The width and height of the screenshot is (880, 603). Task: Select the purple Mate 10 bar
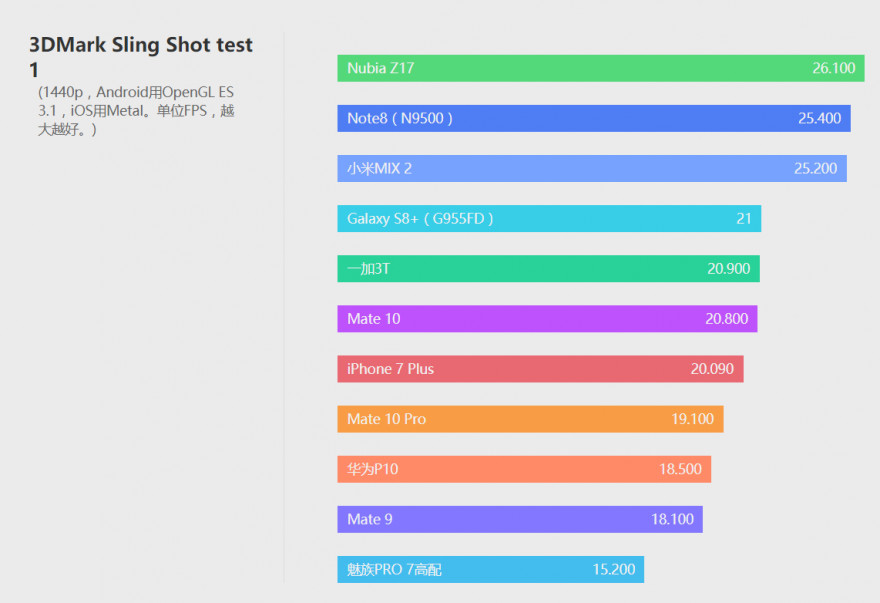(547, 319)
